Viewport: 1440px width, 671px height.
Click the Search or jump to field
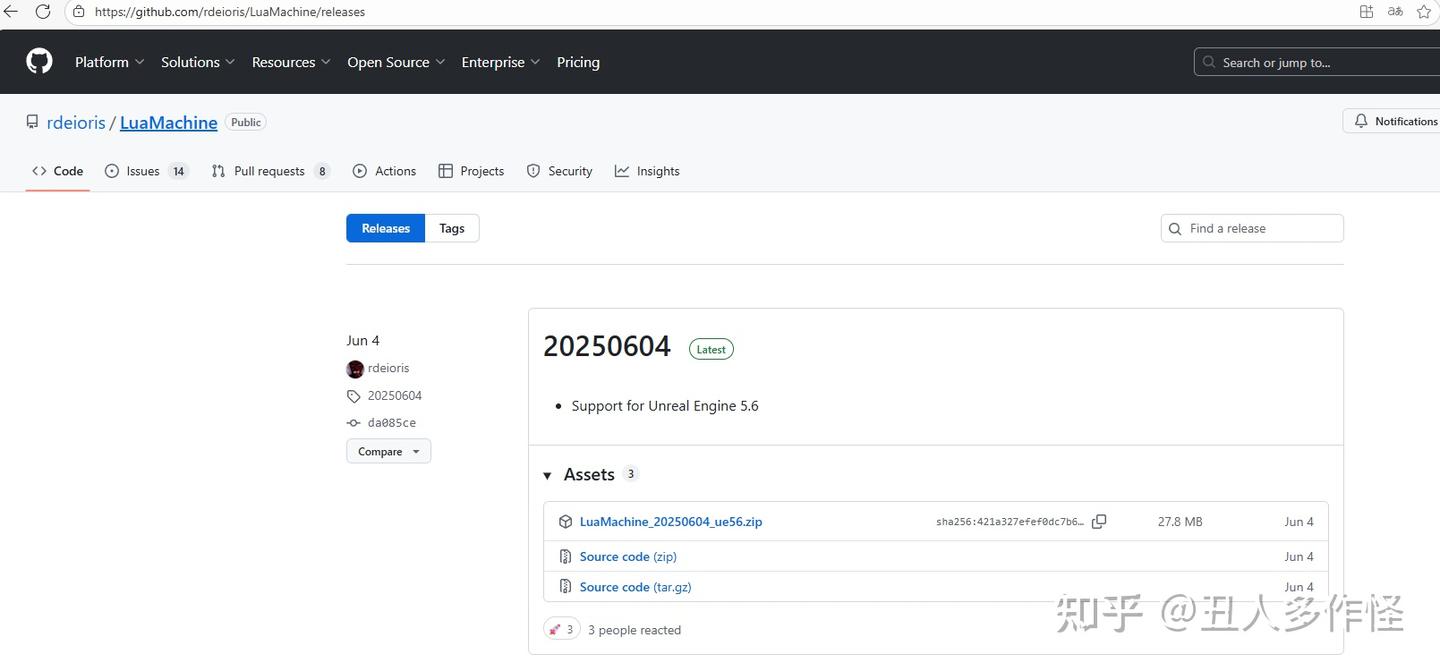tap(1317, 62)
